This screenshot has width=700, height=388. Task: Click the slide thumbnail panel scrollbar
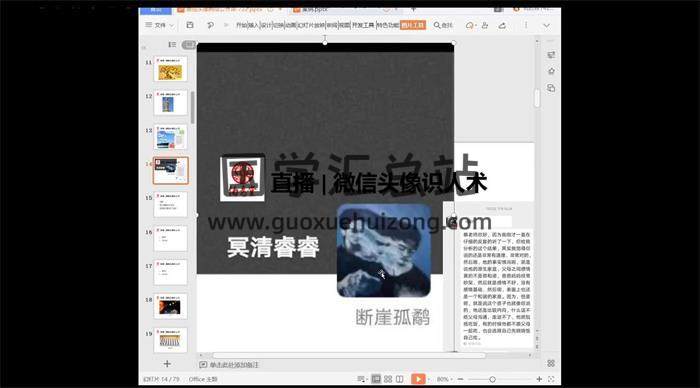192,107
